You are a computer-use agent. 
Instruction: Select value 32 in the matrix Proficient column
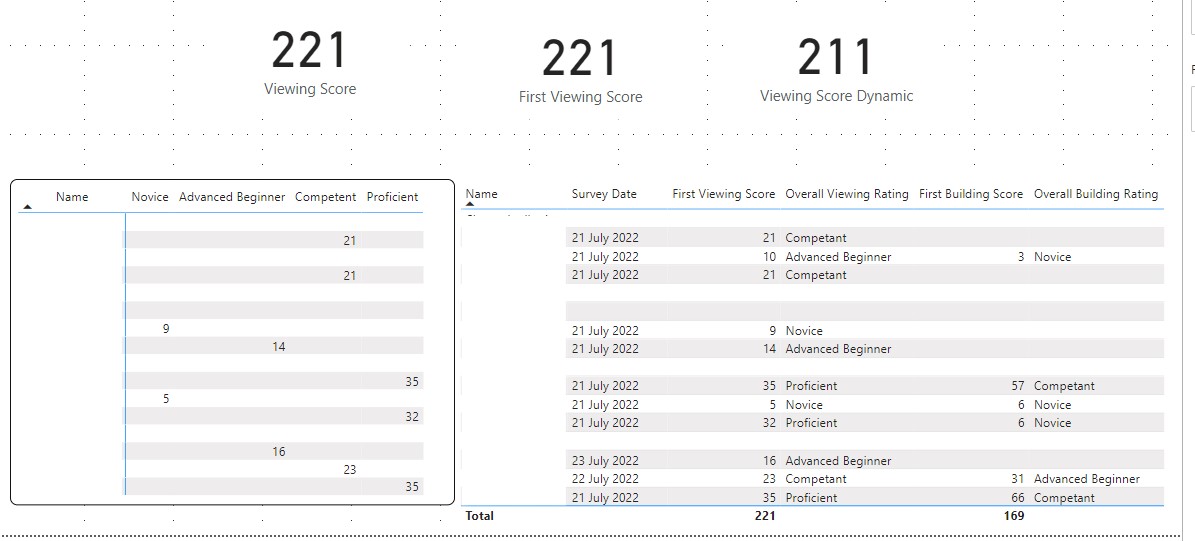tap(412, 417)
